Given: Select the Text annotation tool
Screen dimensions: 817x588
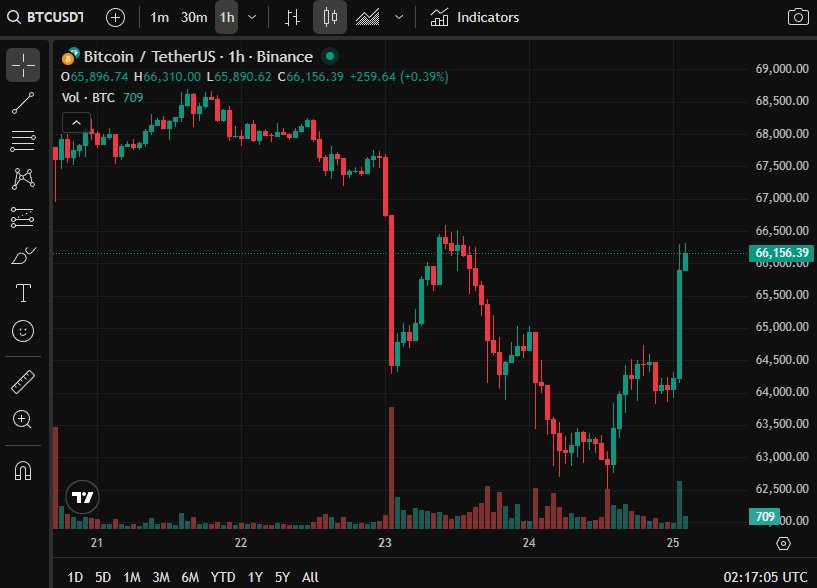Looking at the screenshot, I should (22, 293).
